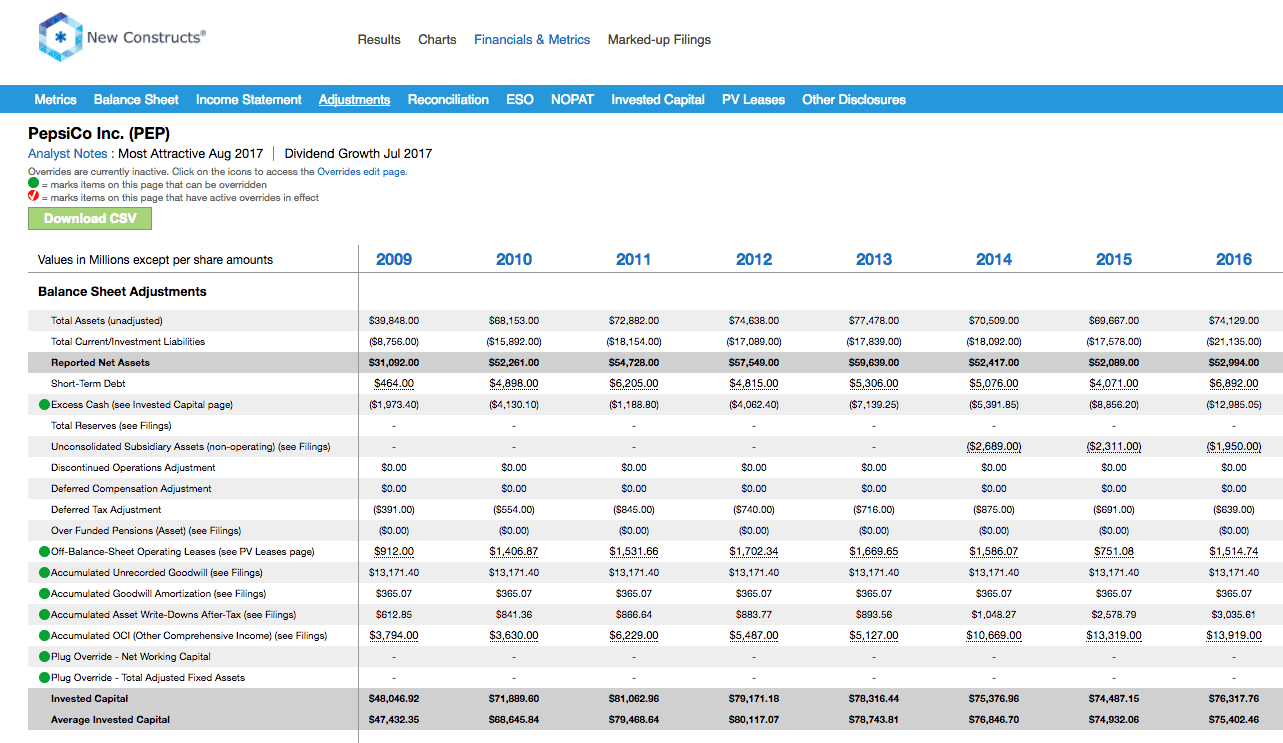The image size is (1283, 743).
Task: Click green override icon for Off-Balance-Sheet Operating Leases
Action: 44,552
